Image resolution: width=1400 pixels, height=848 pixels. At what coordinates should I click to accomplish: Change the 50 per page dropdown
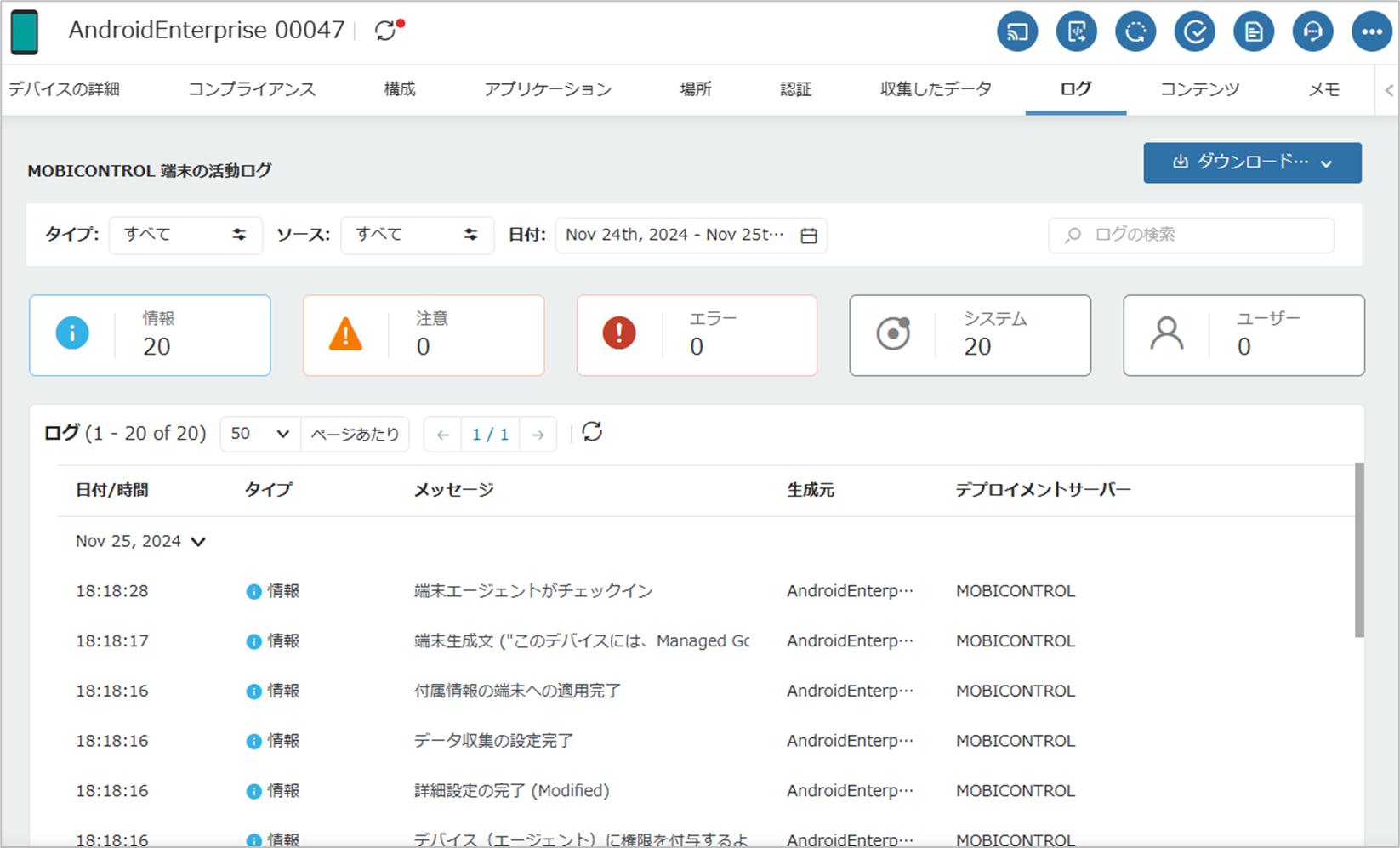point(259,434)
